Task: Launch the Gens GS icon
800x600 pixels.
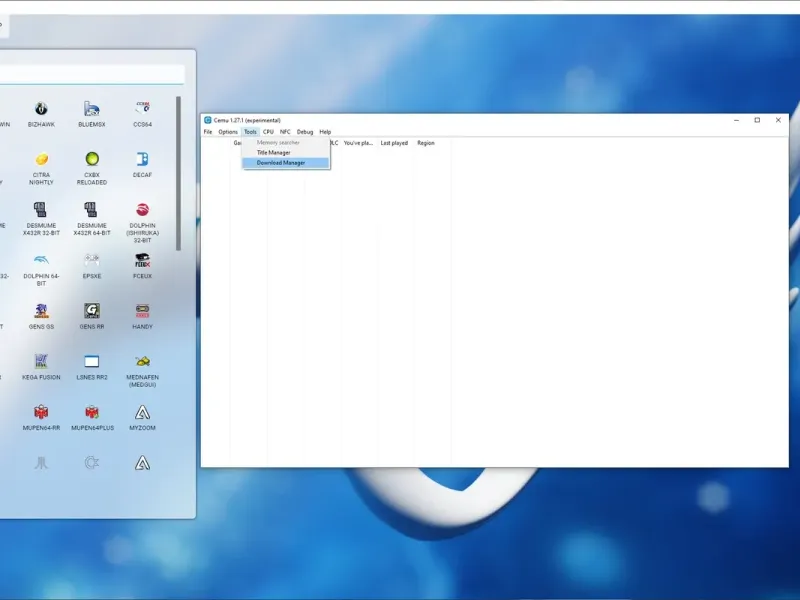Action: 41,311
